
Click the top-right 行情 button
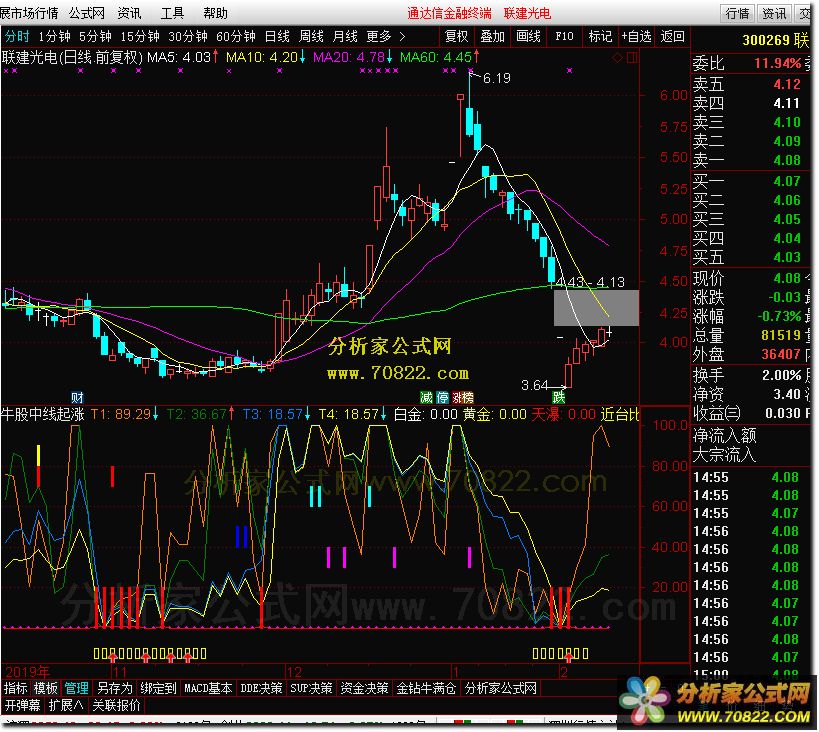738,13
